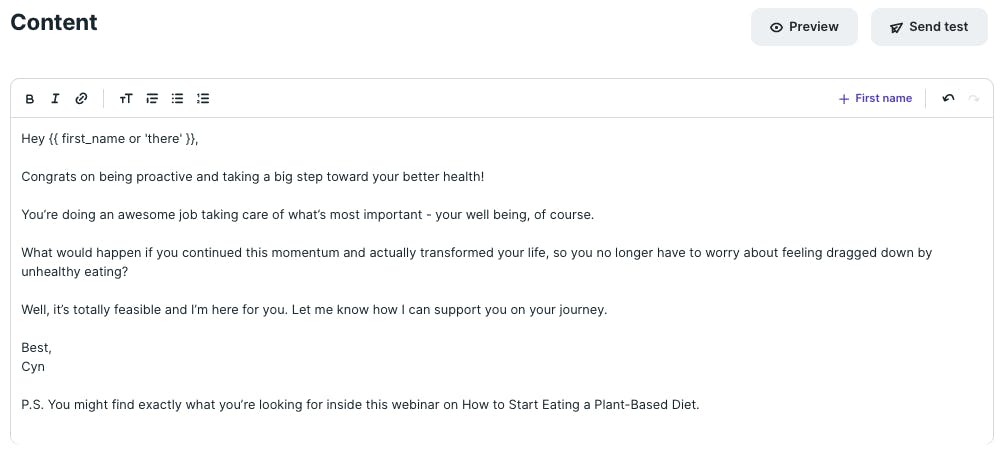Click the P.S. webinar line
Viewport: 1007px width, 453px height.
click(x=360, y=405)
